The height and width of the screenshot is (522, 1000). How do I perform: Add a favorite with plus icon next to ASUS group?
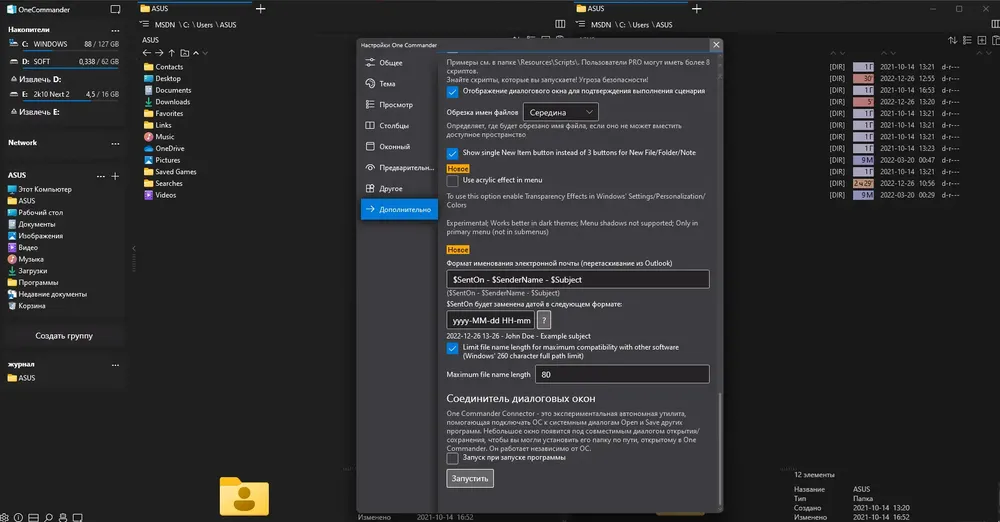[x=115, y=175]
